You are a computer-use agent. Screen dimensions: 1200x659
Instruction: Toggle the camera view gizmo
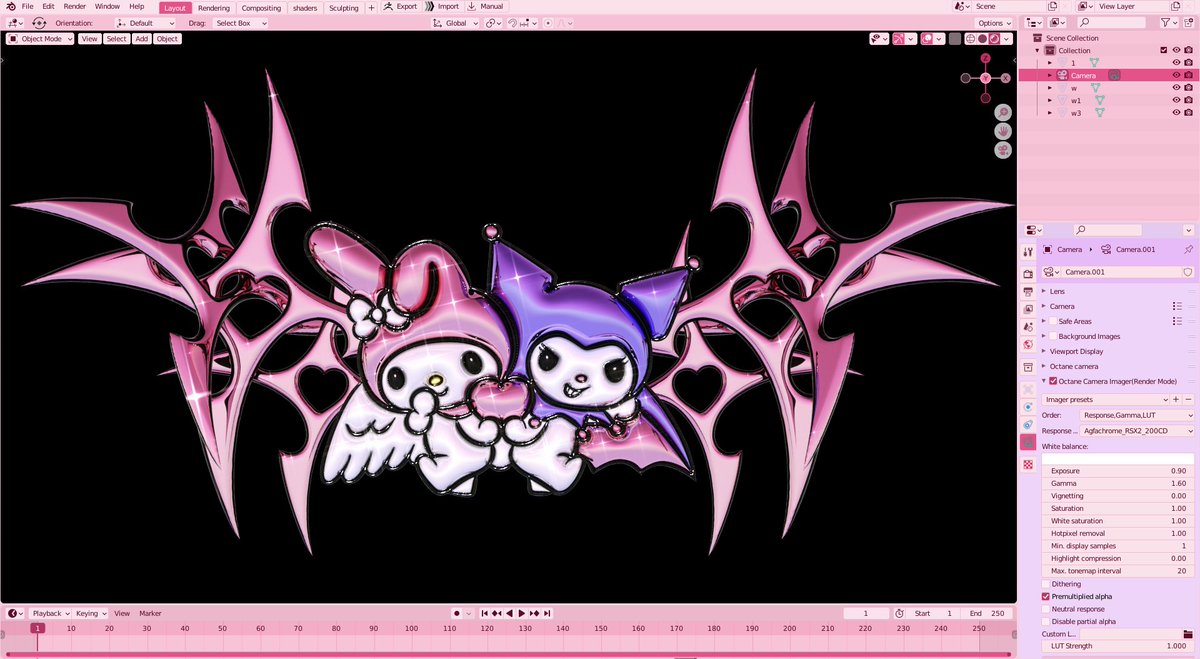tap(1003, 150)
